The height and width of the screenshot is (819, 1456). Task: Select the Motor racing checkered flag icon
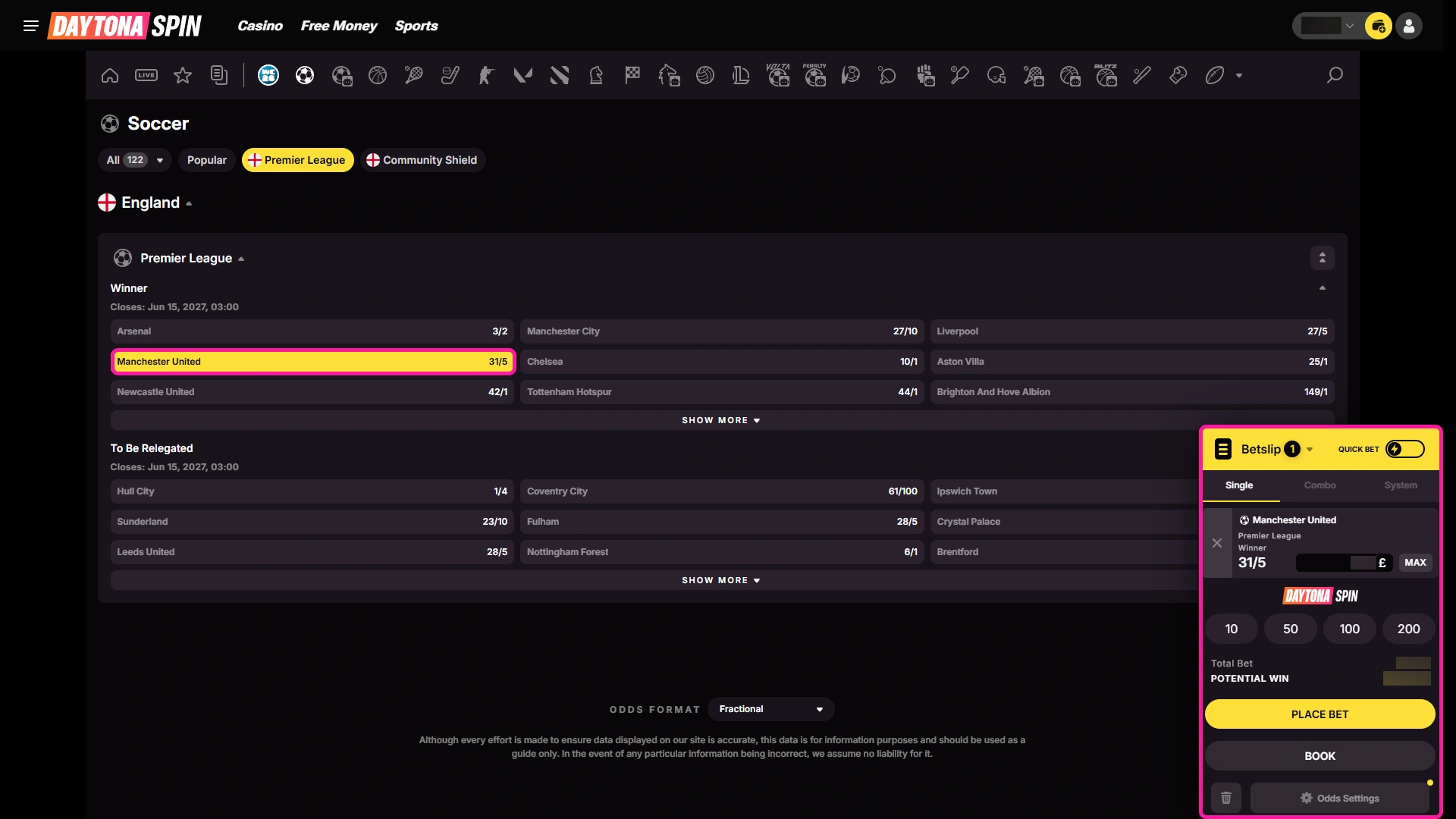click(x=632, y=75)
